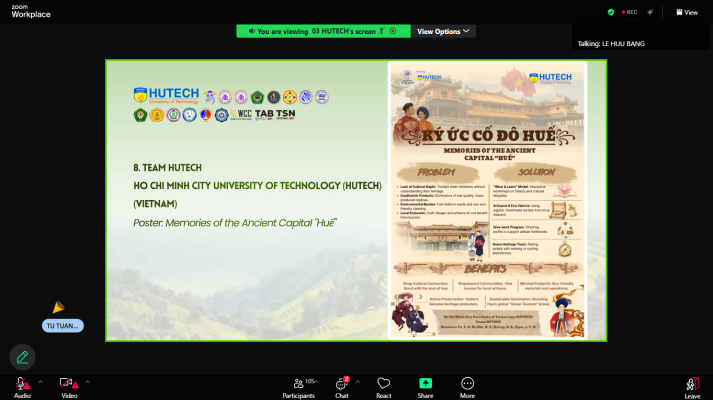The height and width of the screenshot is (400, 713).
Task: Click the TSN logo on slide
Action: point(286,114)
